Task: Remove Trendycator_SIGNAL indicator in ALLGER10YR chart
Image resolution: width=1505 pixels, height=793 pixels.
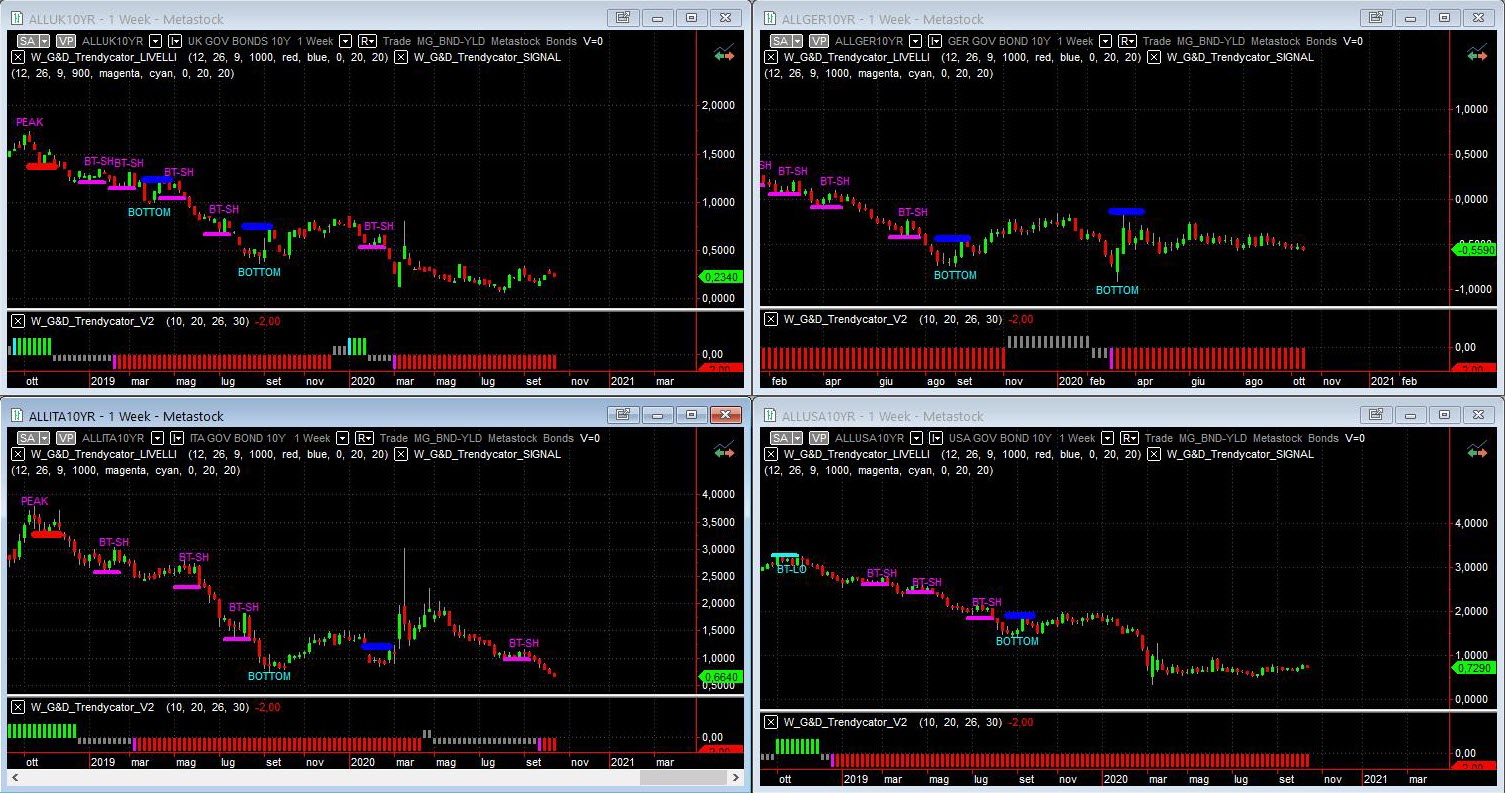Action: pos(1154,57)
